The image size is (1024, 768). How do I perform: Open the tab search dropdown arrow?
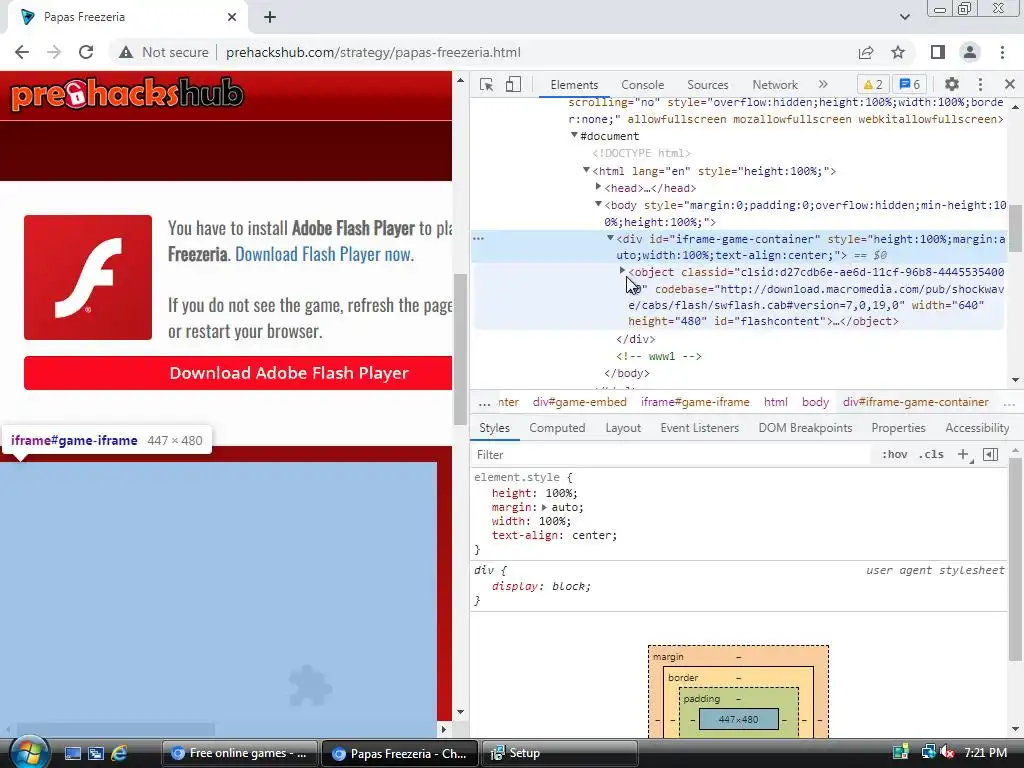pyautogui.click(x=904, y=17)
